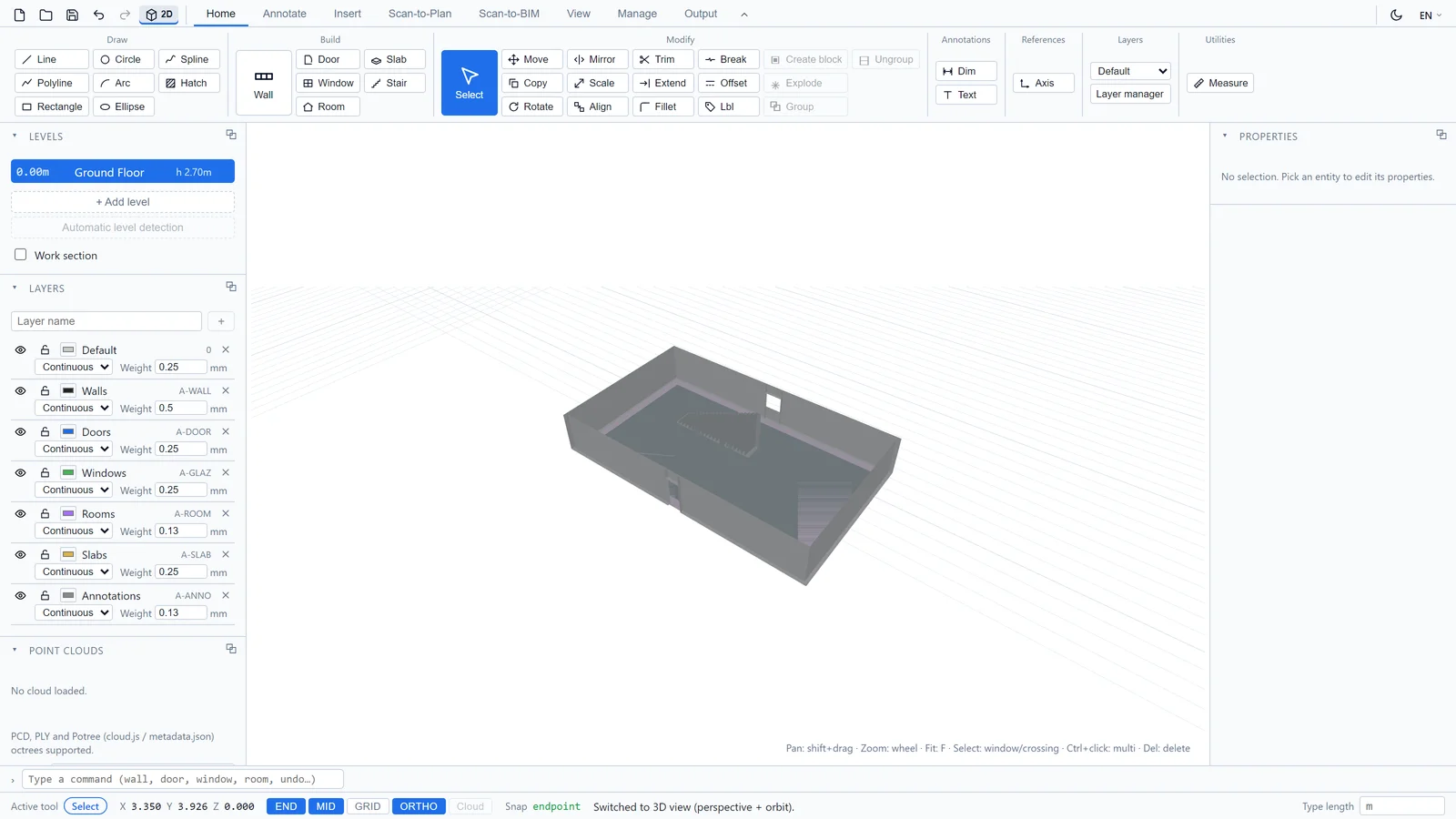Toggle visibility of the Windows layer
The height and width of the screenshot is (819, 1456).
(20, 472)
